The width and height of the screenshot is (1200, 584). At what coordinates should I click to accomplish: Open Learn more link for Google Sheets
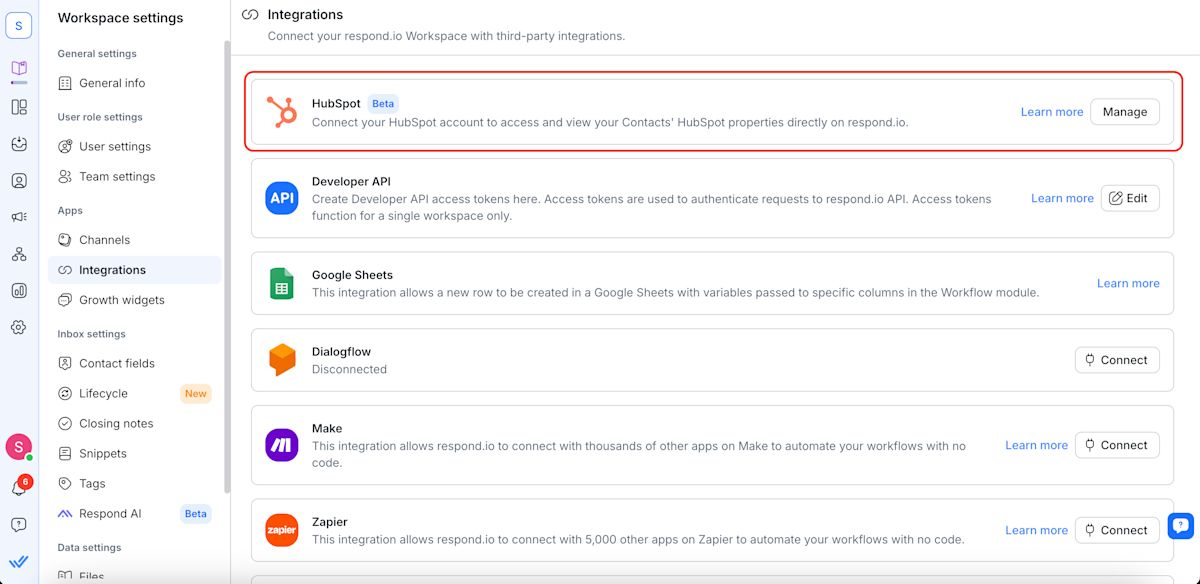(1127, 283)
